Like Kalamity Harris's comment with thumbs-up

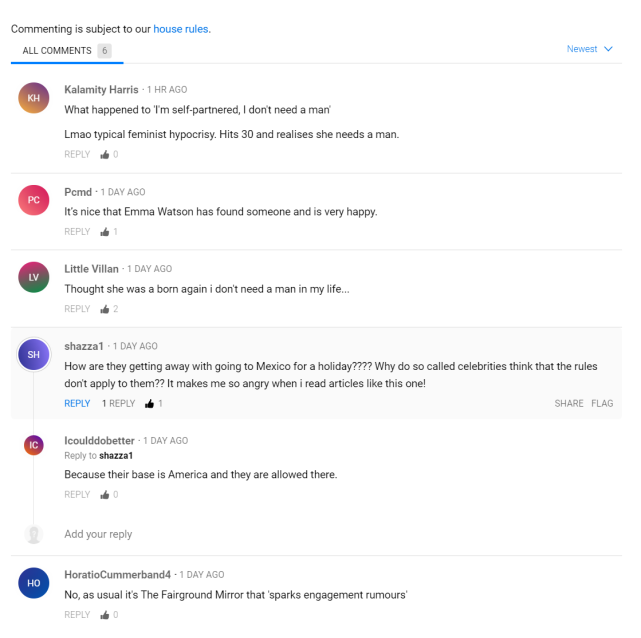(104, 155)
